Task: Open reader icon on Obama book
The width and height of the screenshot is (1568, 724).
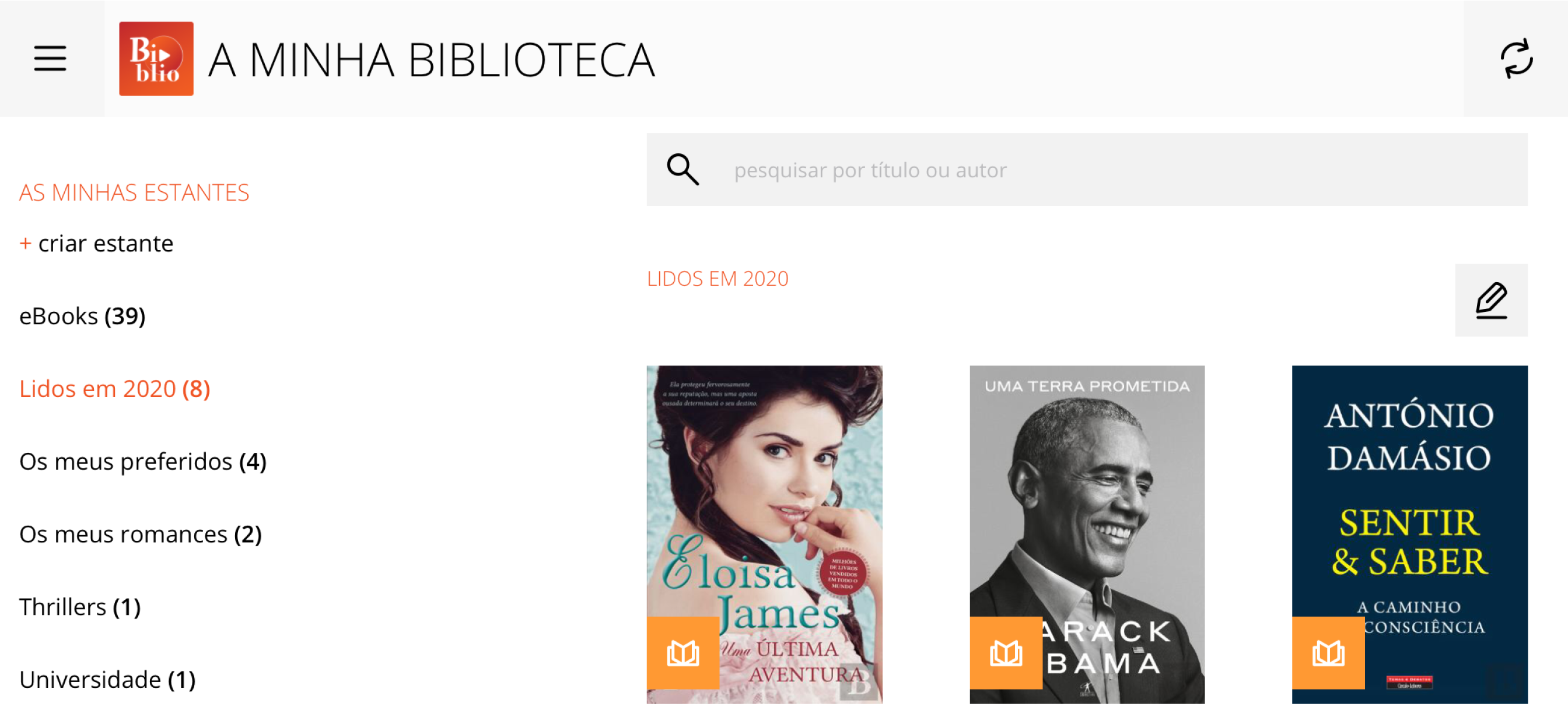Action: point(1006,652)
